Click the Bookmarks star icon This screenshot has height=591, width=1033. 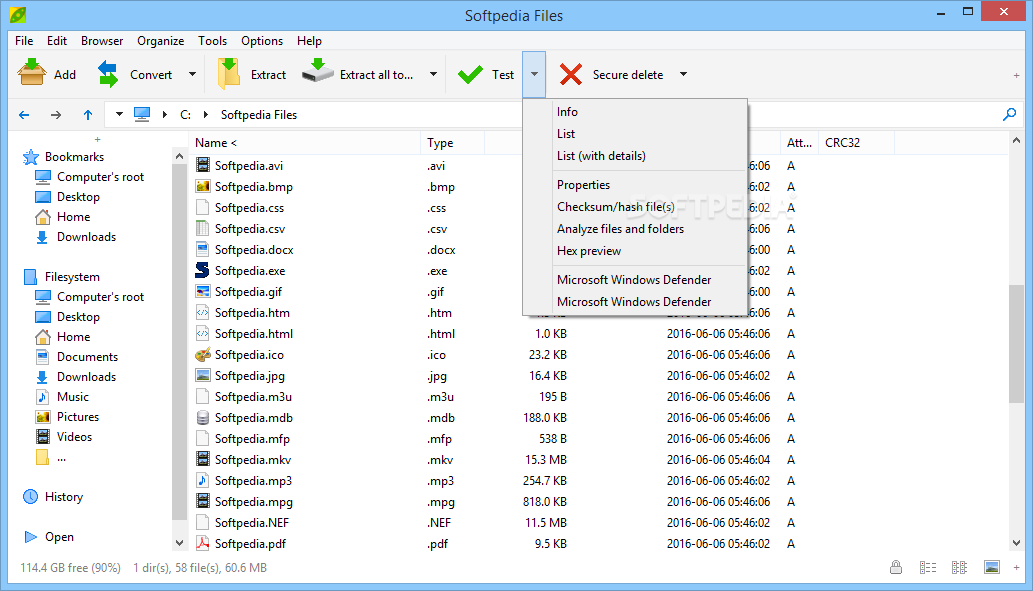pos(30,157)
